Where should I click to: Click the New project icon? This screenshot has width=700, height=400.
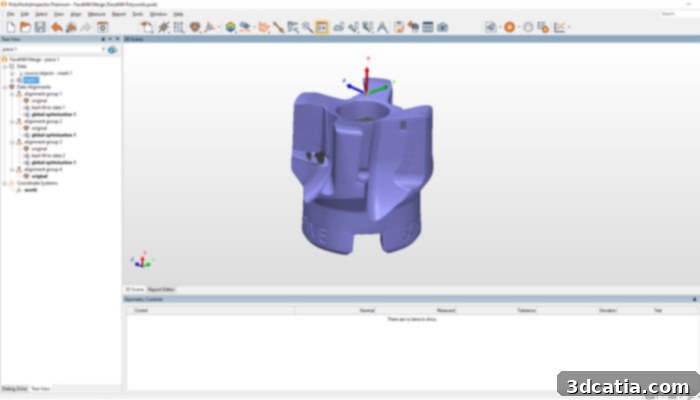point(11,27)
